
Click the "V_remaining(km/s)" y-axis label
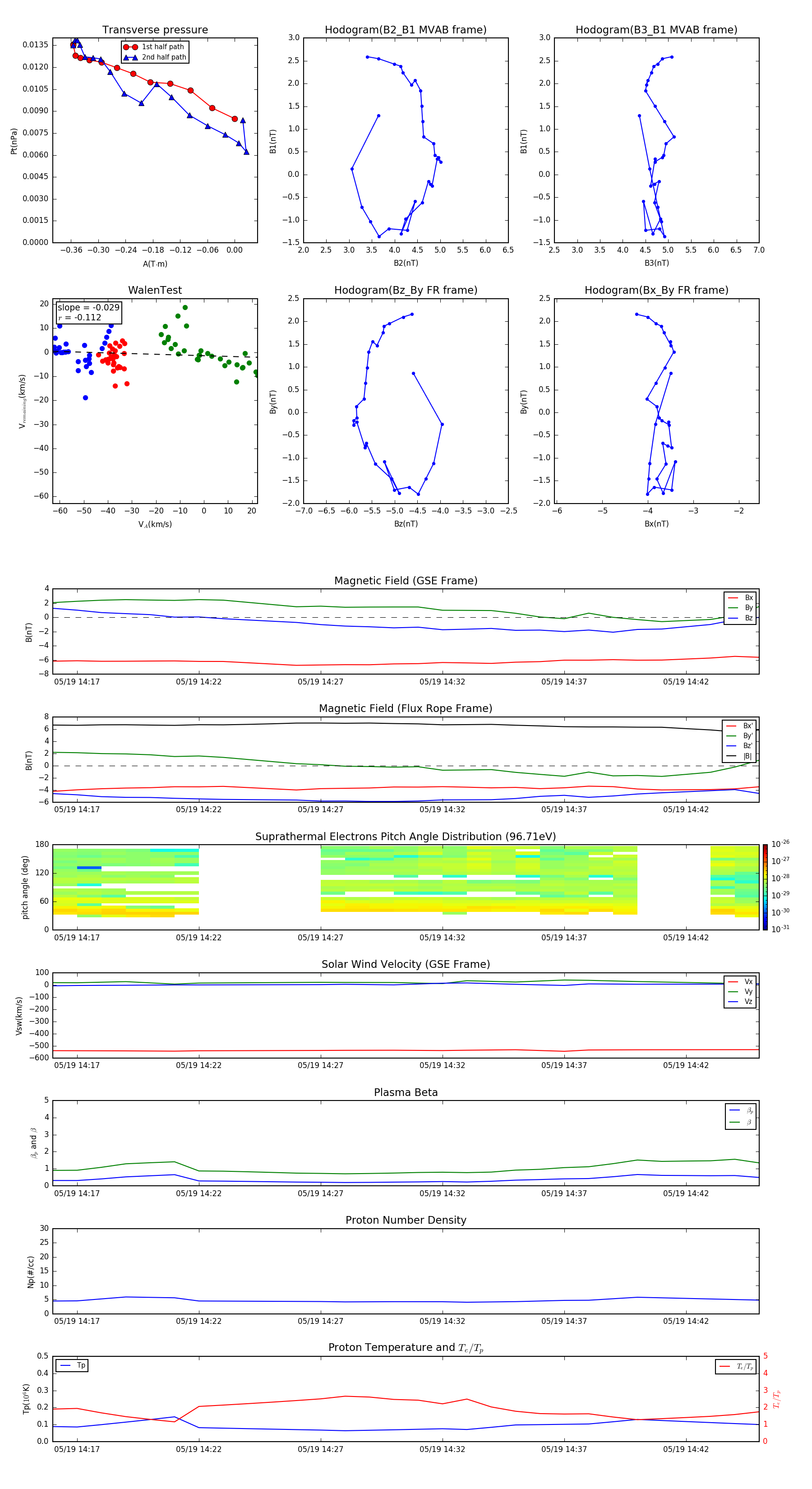point(22,401)
